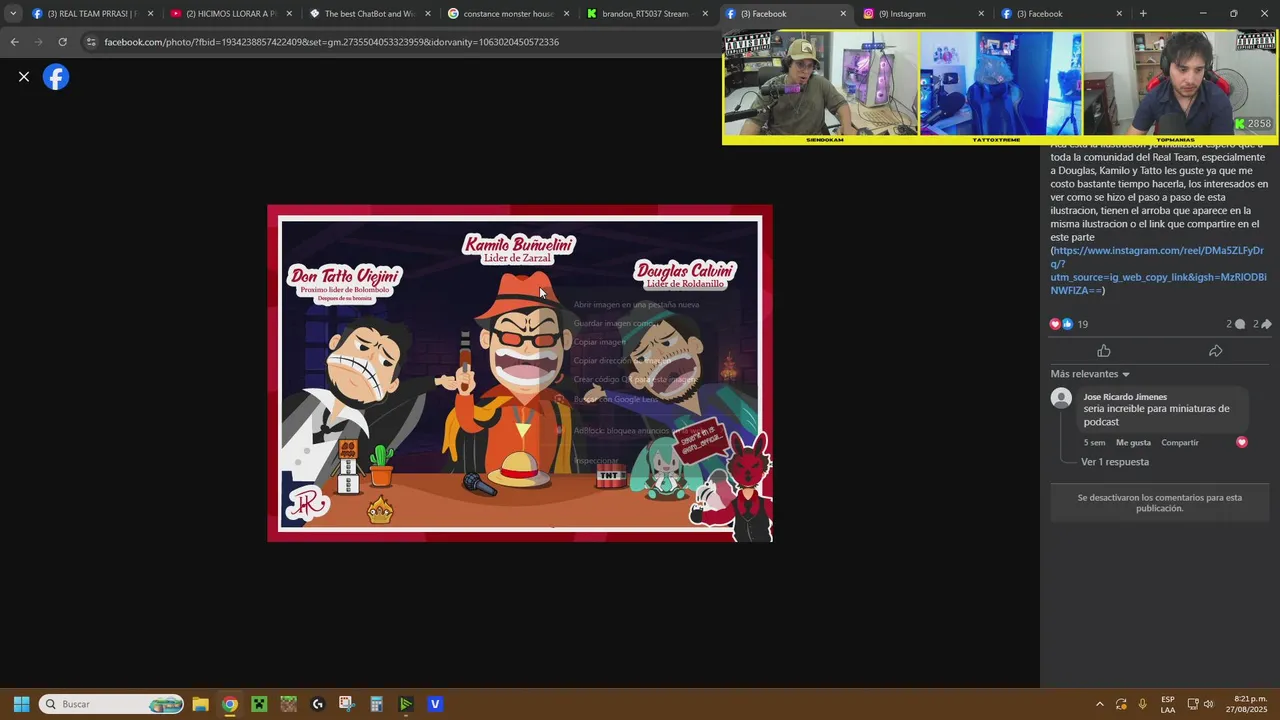Image resolution: width=1280 pixels, height=720 pixels.
Task: Click the 2 comments count
Action: 1235,324
